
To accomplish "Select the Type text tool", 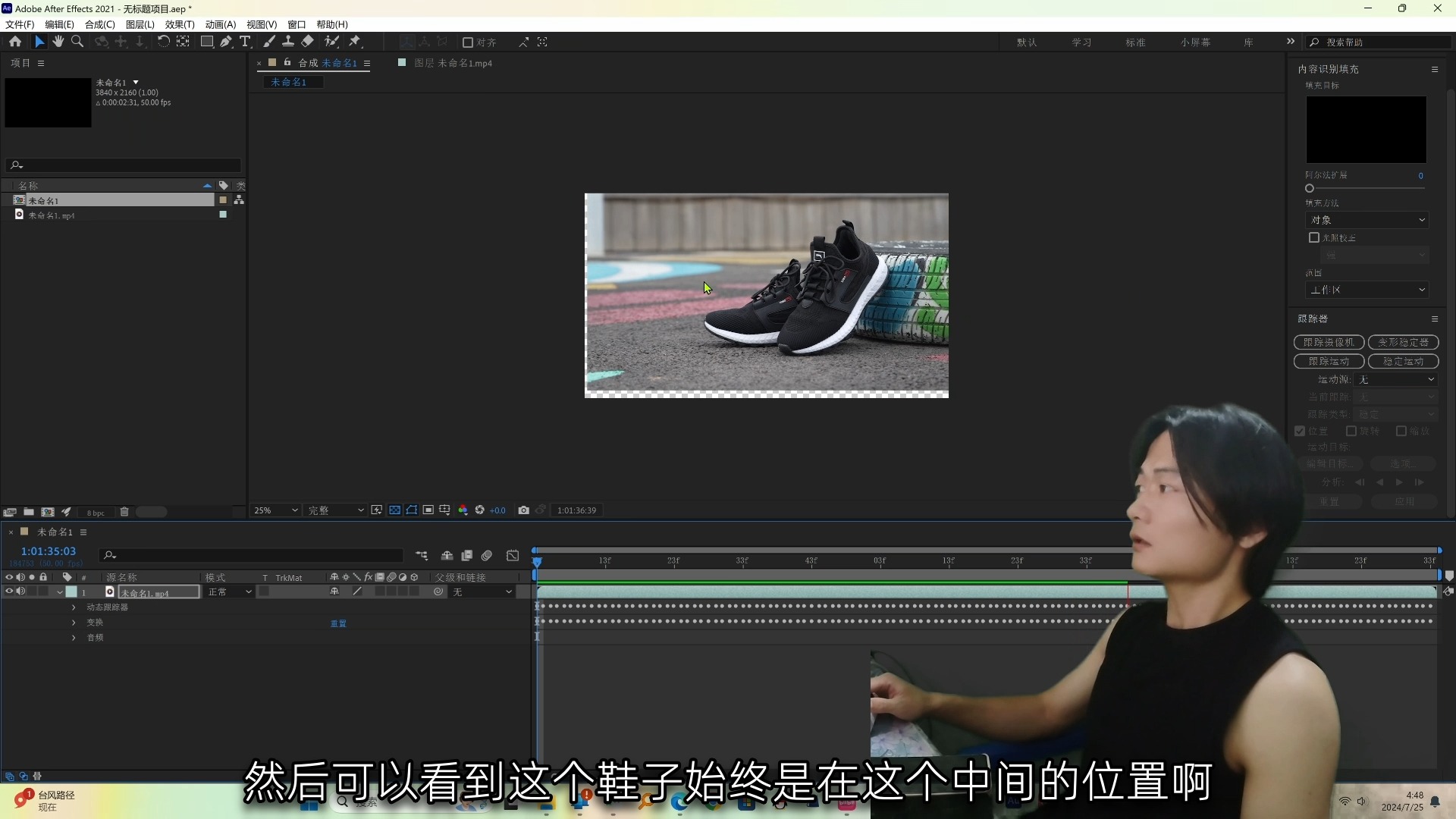I will tap(245, 42).
